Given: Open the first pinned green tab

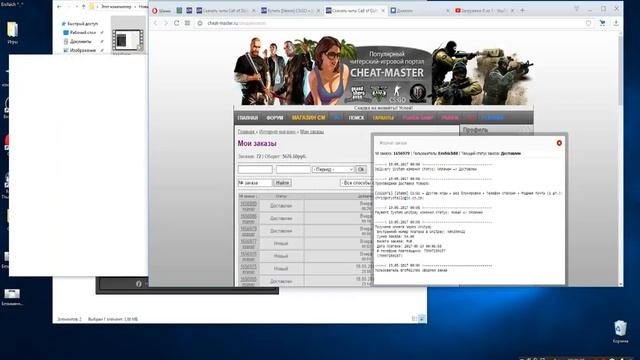Looking at the screenshot, I should tap(179, 11).
